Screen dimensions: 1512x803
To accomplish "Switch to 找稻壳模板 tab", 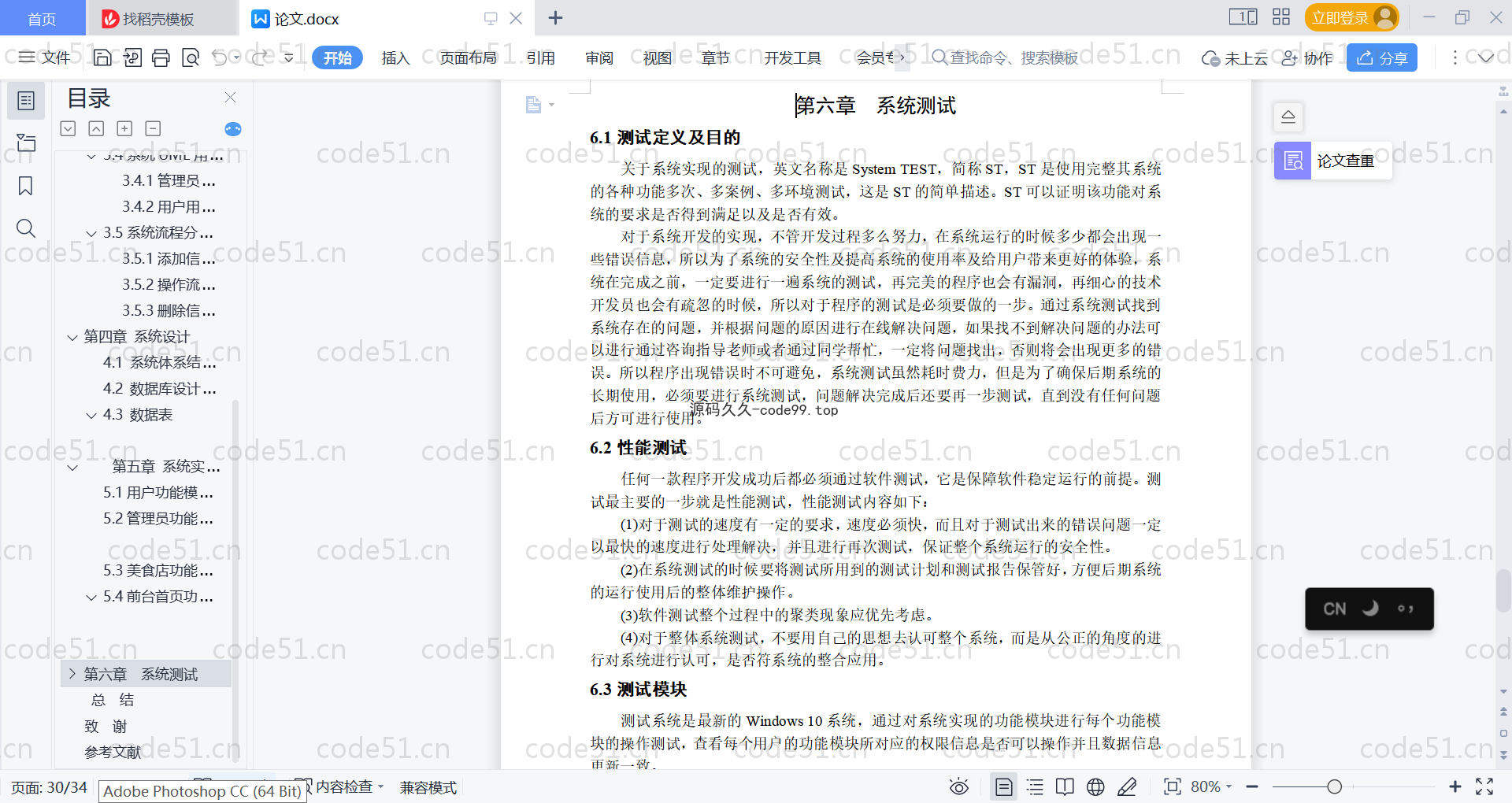I will pos(161,18).
